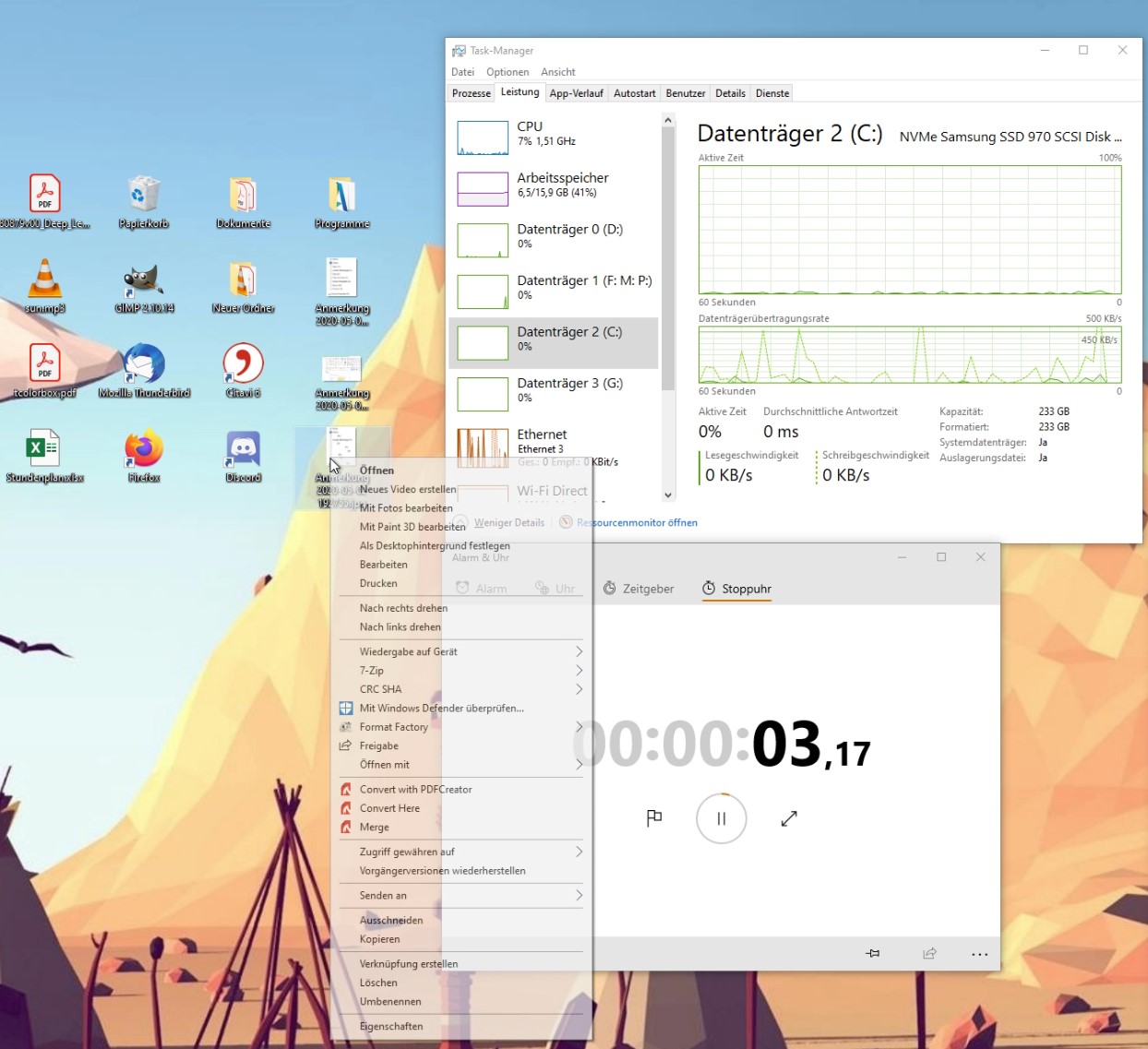
Task: Expand the Wiedergabe auf Gerät submenu
Action: [461, 651]
